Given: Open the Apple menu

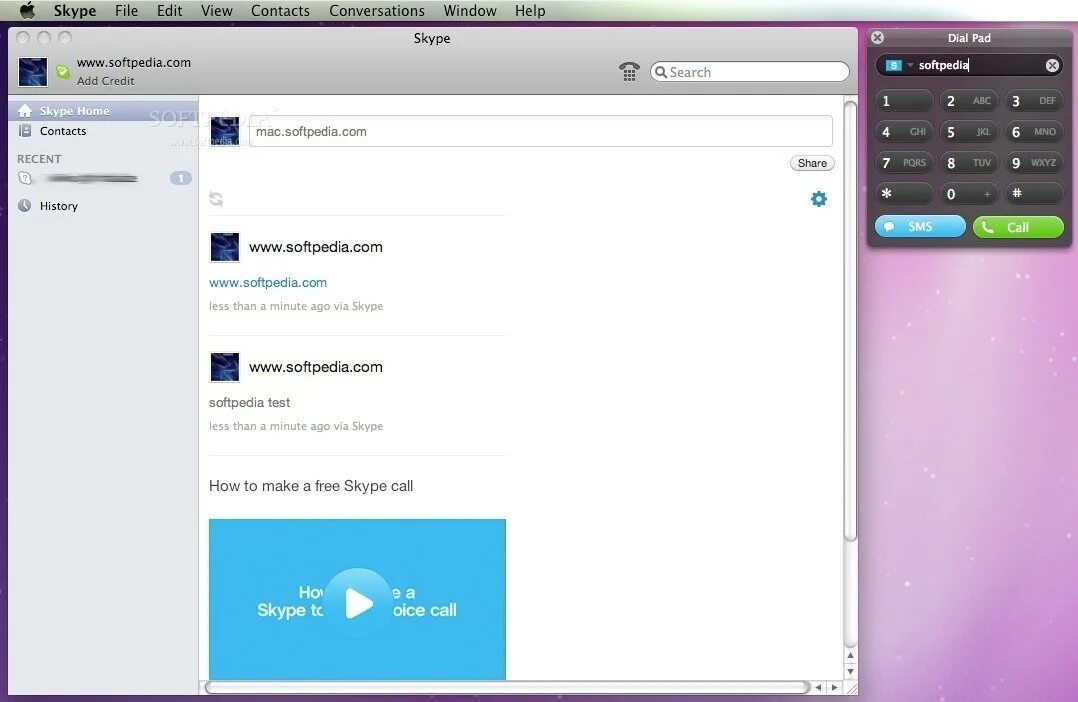Looking at the screenshot, I should (27, 10).
